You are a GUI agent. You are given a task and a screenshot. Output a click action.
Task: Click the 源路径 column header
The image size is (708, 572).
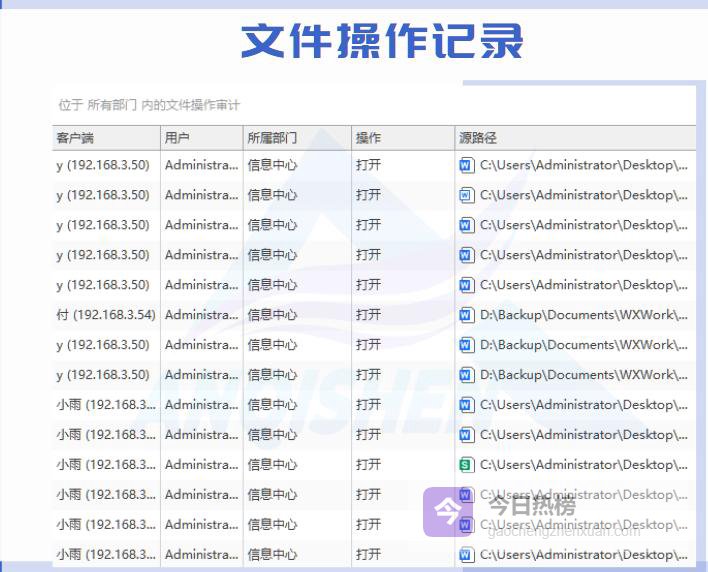coord(478,138)
